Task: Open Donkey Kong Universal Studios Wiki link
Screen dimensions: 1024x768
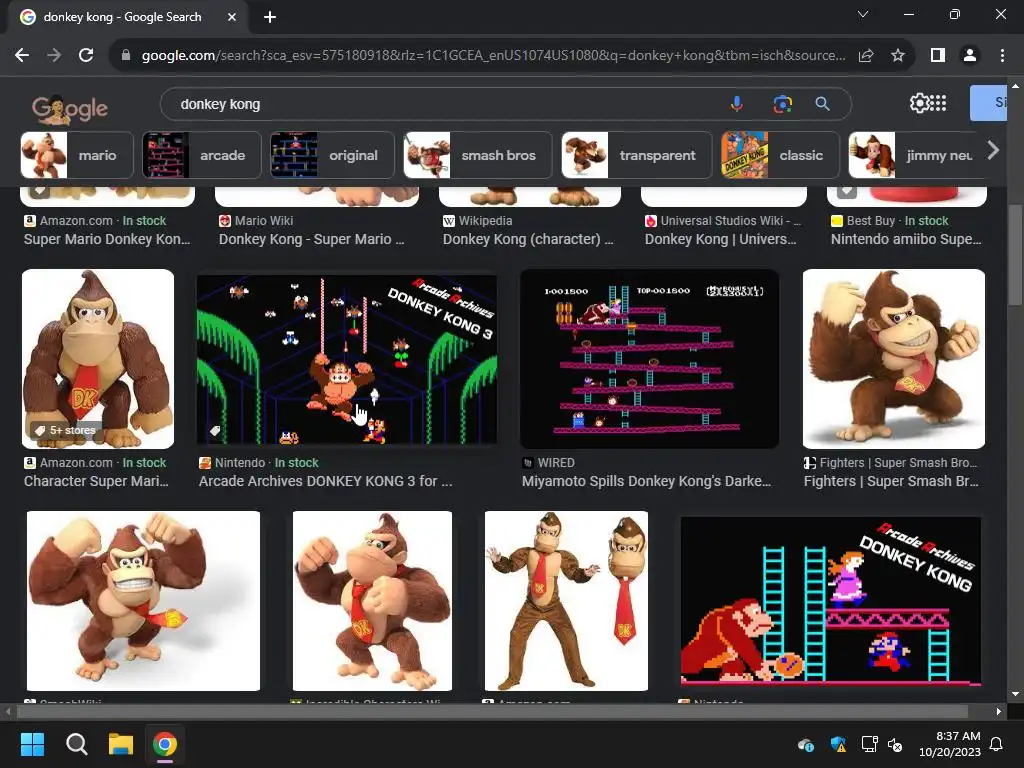Action: [721, 239]
